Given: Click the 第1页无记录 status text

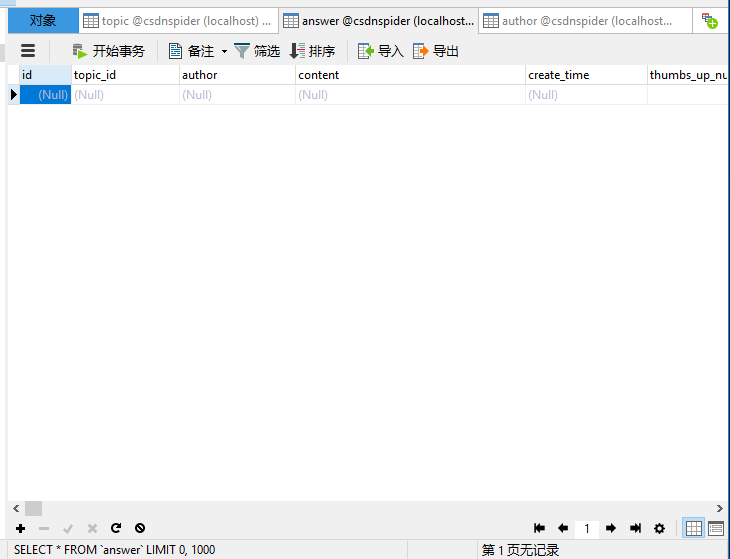Looking at the screenshot, I should coord(520,550).
